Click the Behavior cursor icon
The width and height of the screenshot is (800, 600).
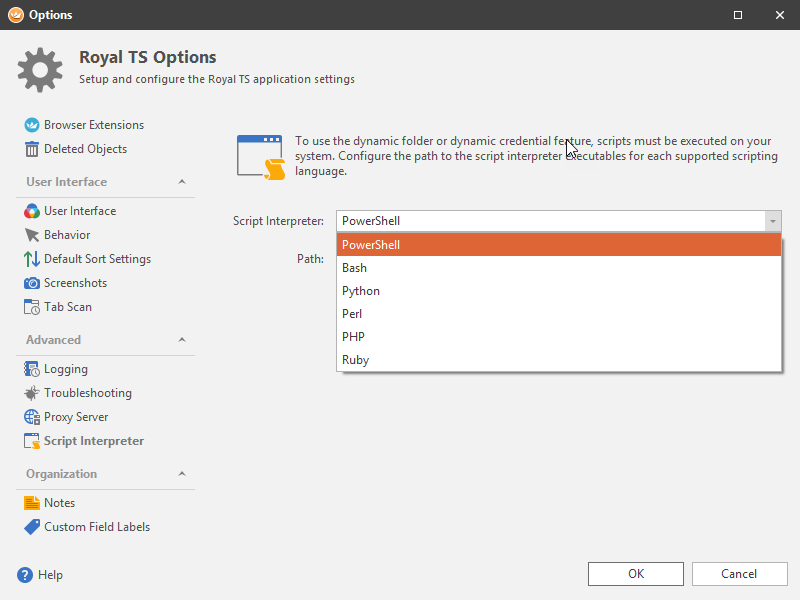(x=32, y=235)
